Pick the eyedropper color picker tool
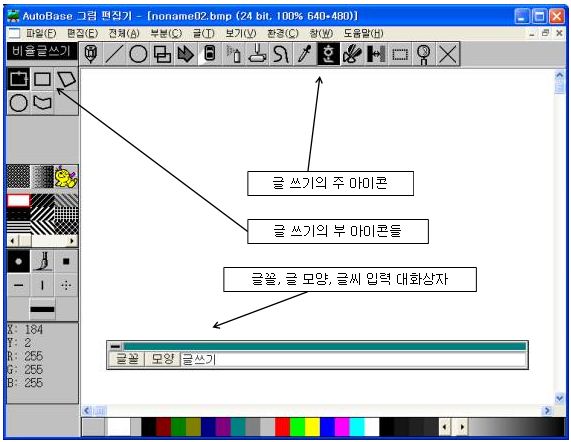The height and width of the screenshot is (442, 571). click(x=304, y=54)
